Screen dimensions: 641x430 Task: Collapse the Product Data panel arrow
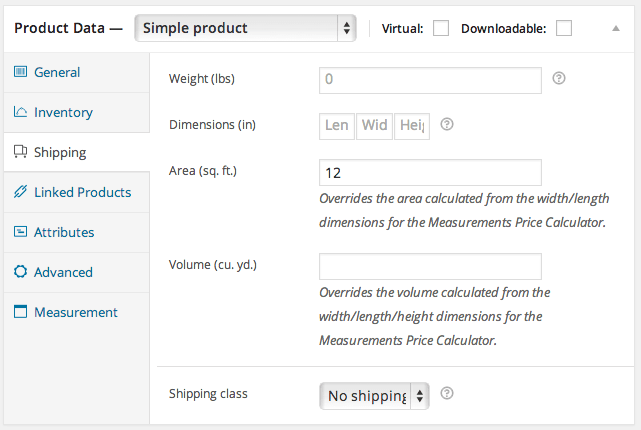point(616,28)
